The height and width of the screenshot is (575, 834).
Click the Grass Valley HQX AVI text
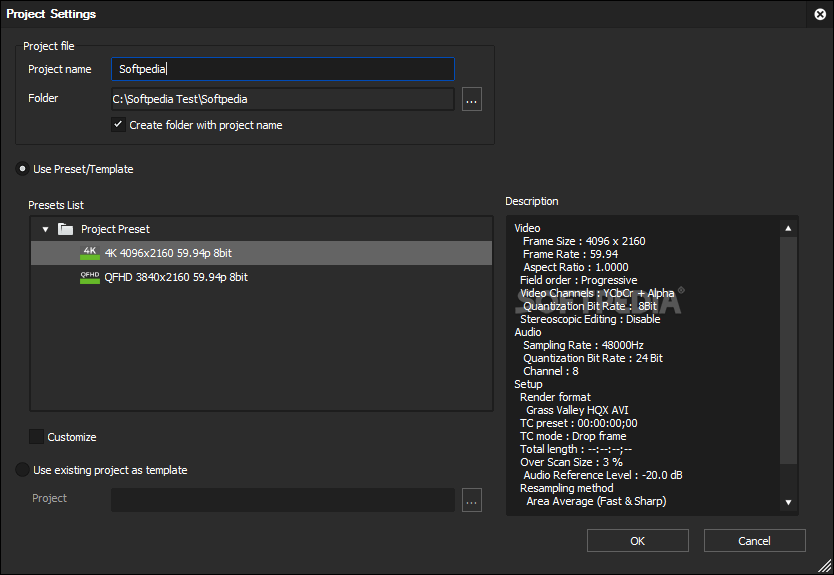click(x=577, y=410)
